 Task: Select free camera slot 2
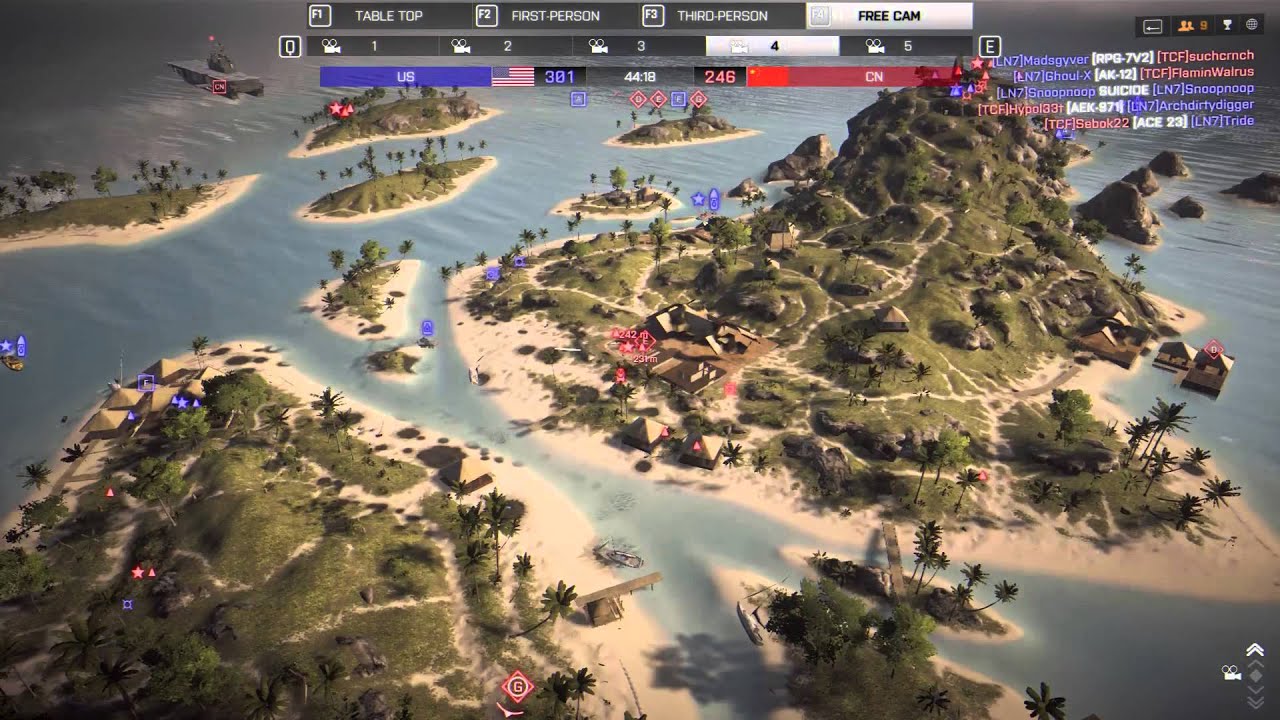point(506,46)
